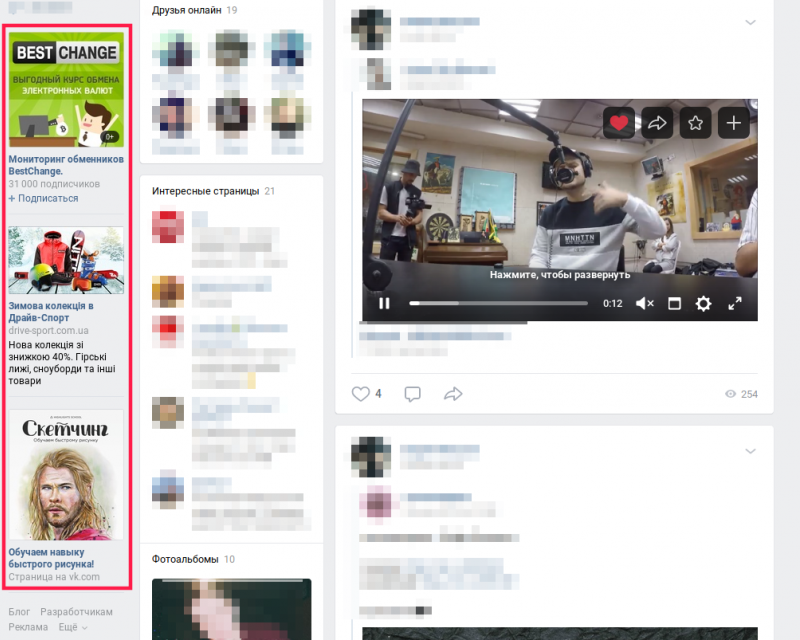Open the second post's chevron options menu
Image resolution: width=800 pixels, height=640 pixels.
tap(750, 451)
